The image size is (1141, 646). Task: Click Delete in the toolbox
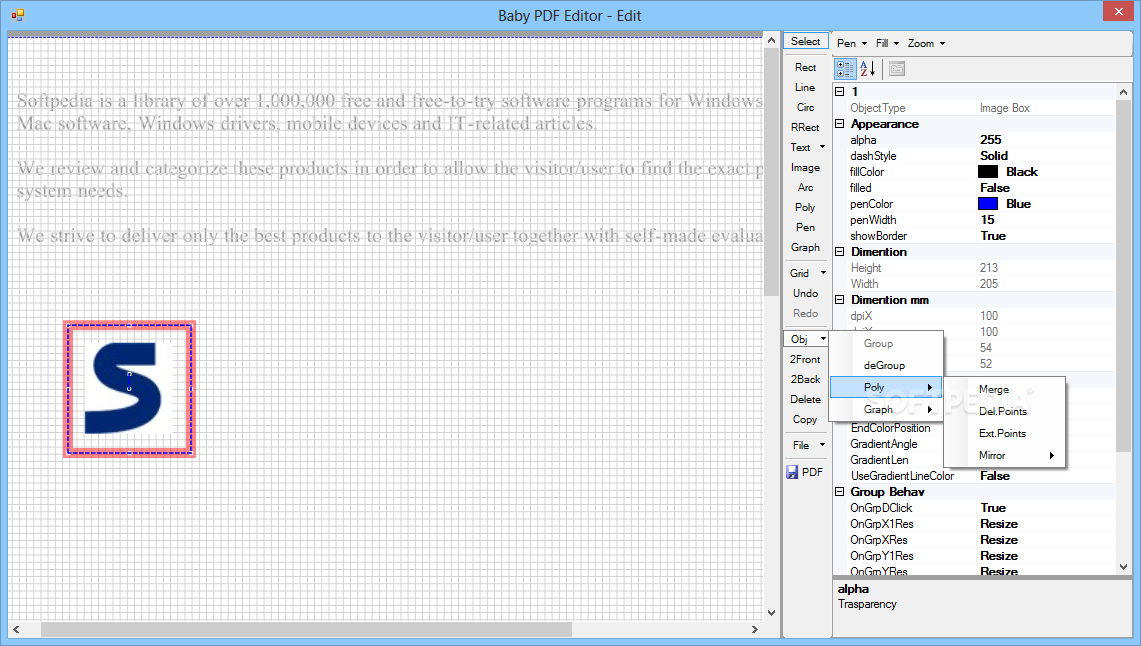click(806, 399)
